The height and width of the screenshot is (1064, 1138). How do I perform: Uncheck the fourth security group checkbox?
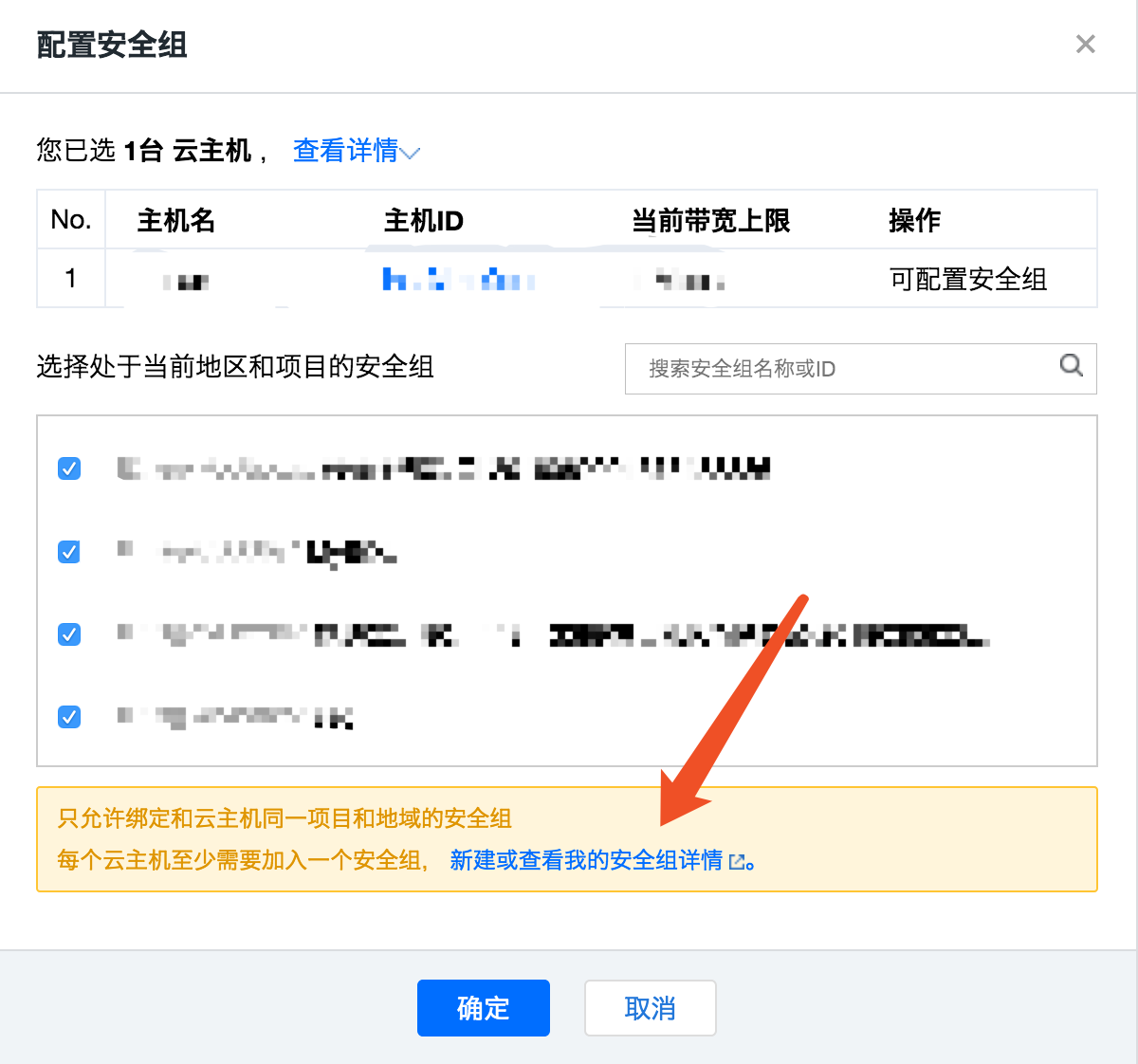[x=69, y=717]
